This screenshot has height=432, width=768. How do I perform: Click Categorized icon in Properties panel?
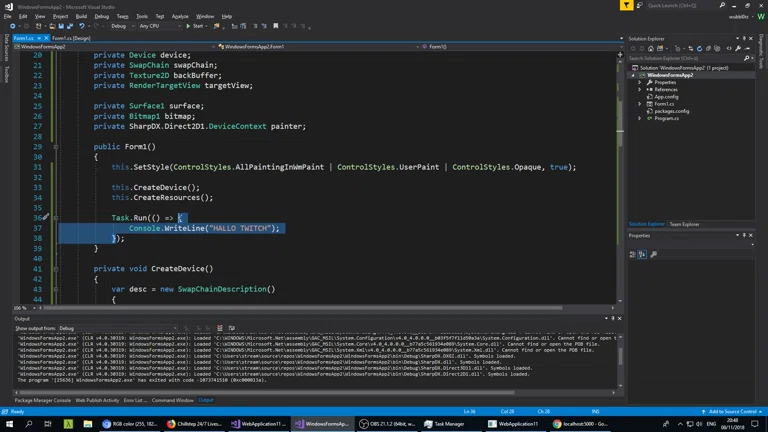(633, 254)
